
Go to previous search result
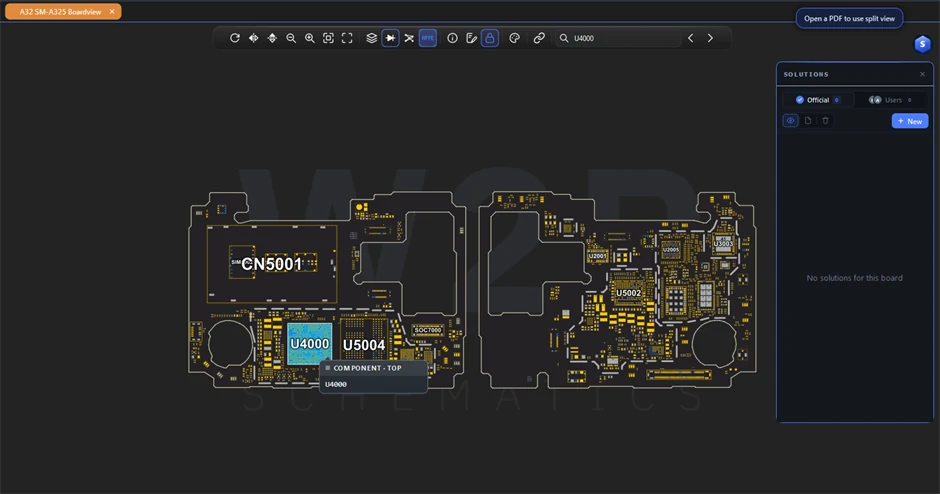pos(691,38)
